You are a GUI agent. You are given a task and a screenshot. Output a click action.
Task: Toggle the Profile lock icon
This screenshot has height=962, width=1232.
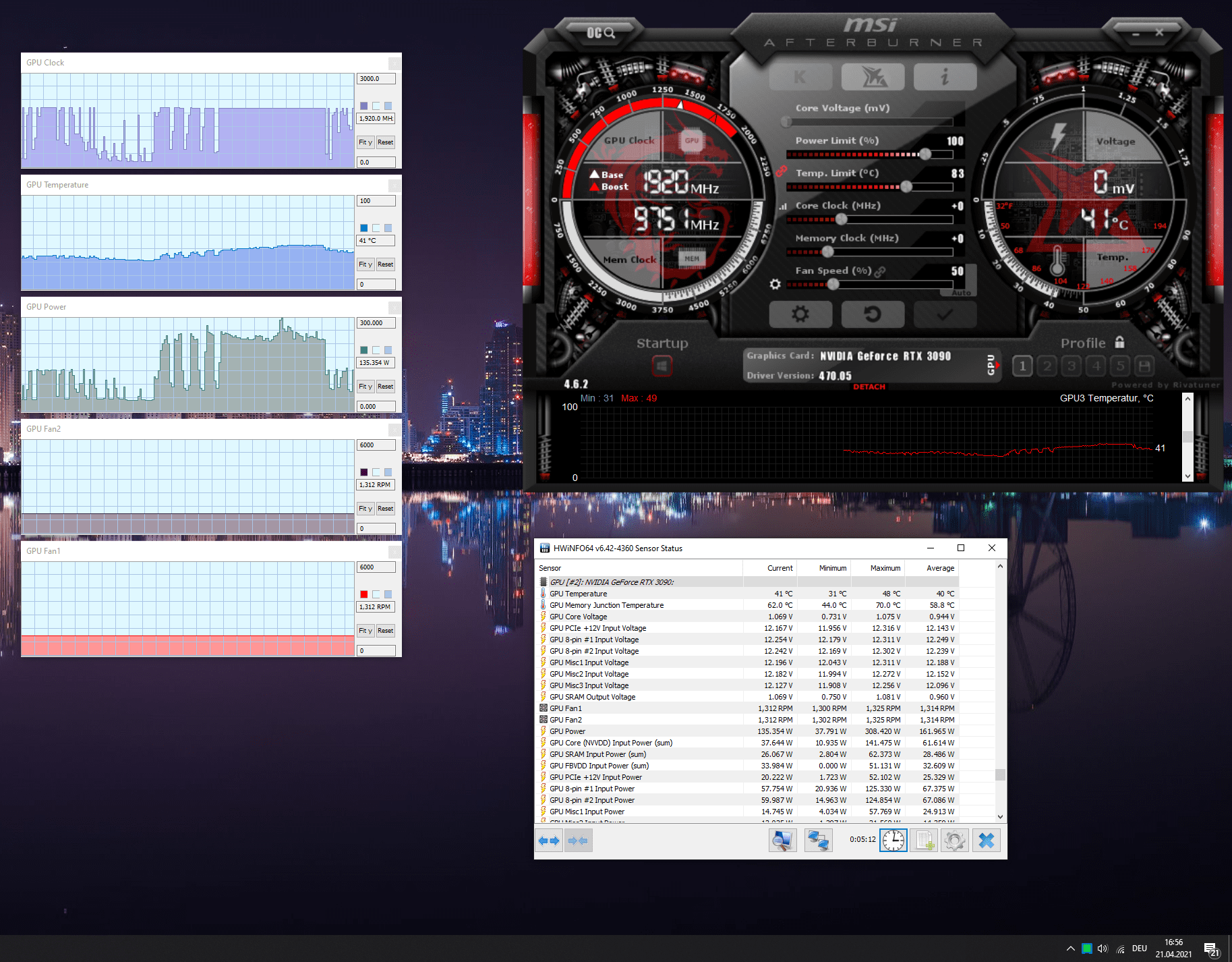point(1120,342)
